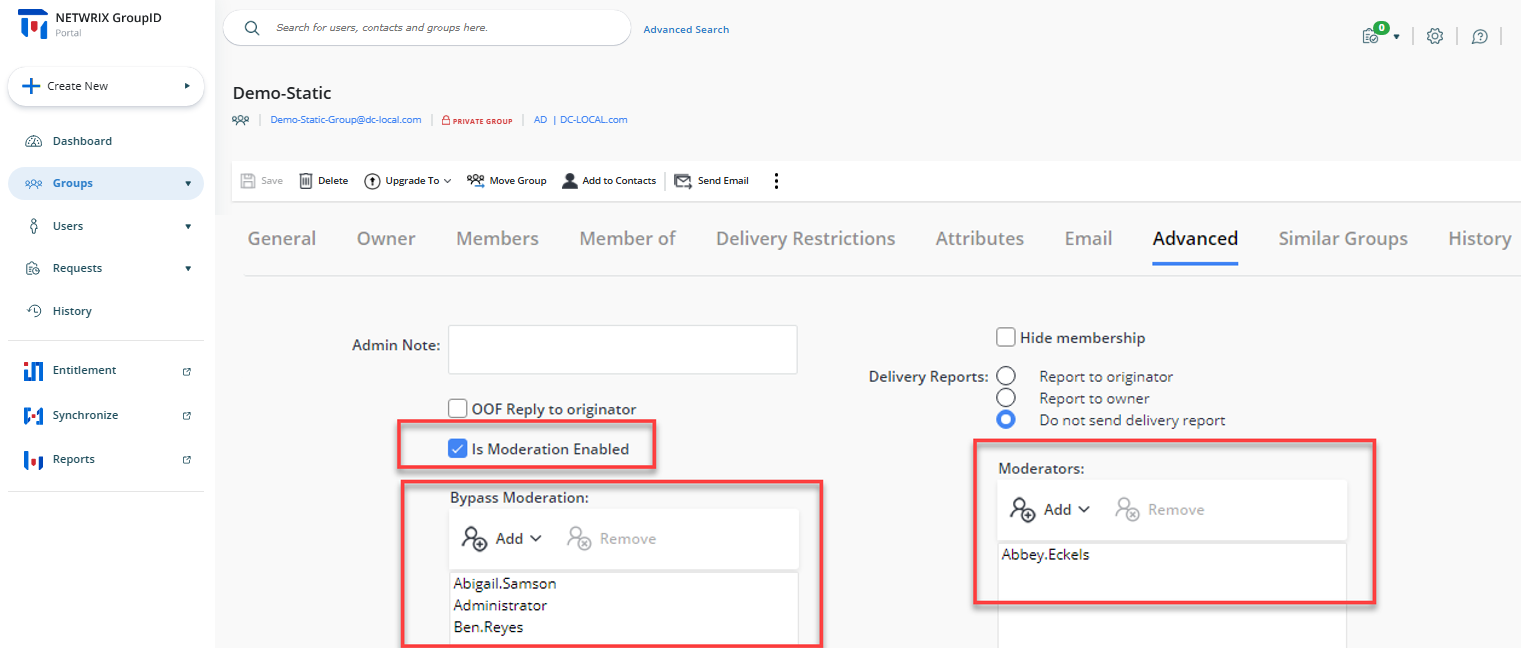The width and height of the screenshot is (1521, 648).
Task: Click the help question mark icon
Action: 1480,36
